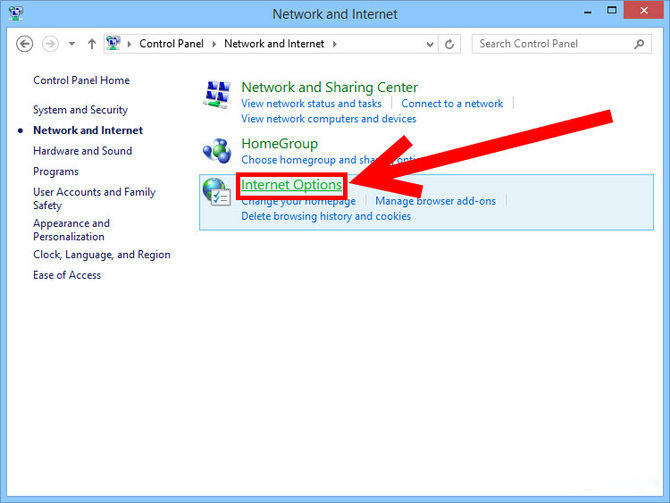
Task: Open Hardware and Sound category
Action: (x=82, y=151)
